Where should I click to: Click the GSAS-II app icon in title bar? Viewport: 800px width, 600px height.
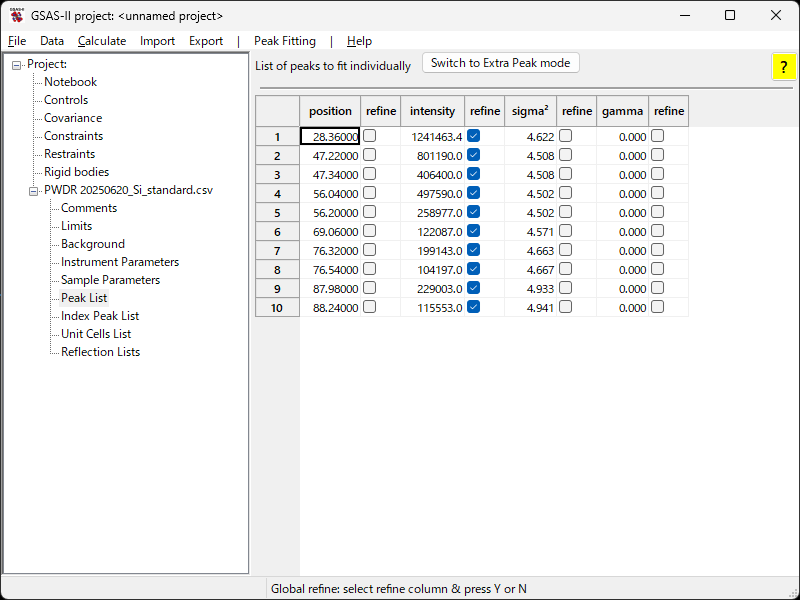pos(16,15)
